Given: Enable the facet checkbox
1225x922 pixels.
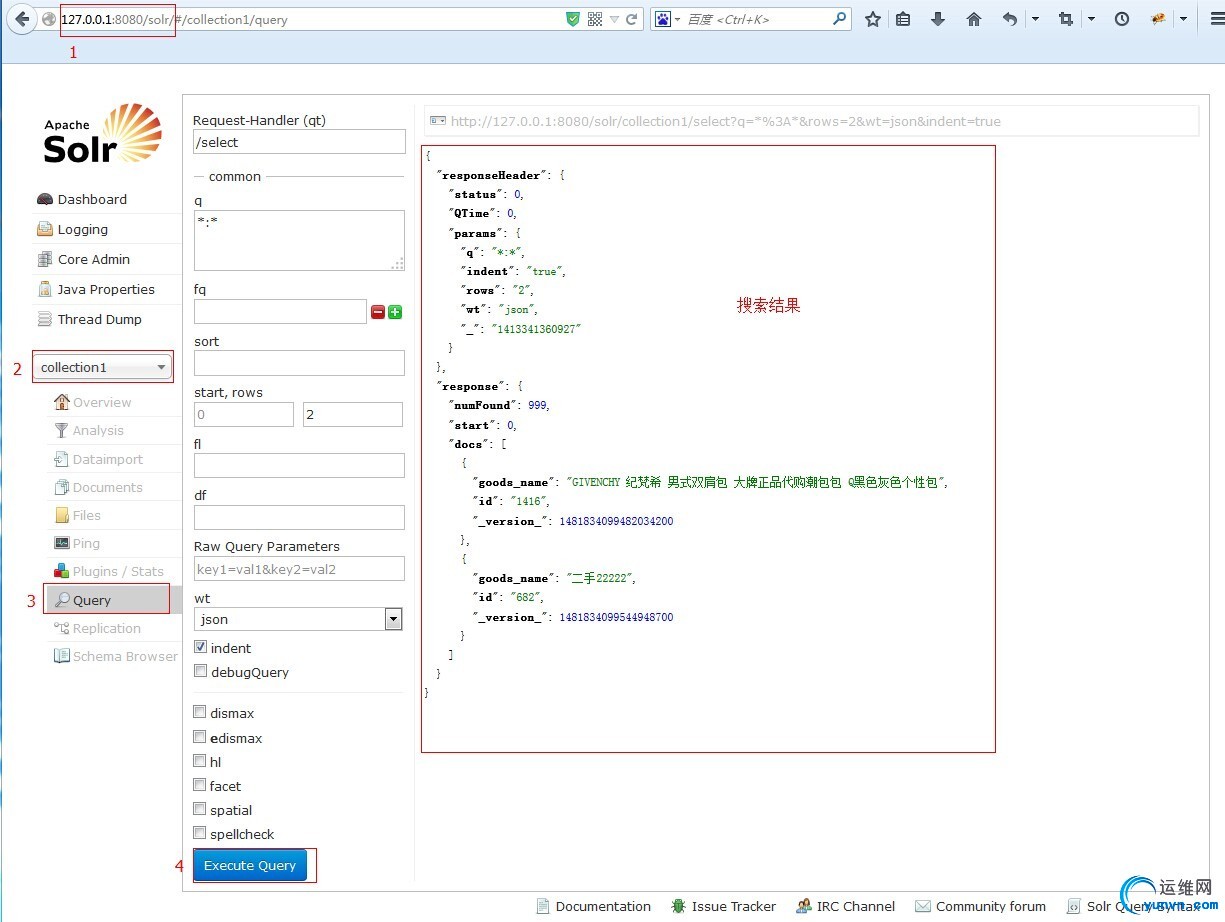Looking at the screenshot, I should pos(201,785).
